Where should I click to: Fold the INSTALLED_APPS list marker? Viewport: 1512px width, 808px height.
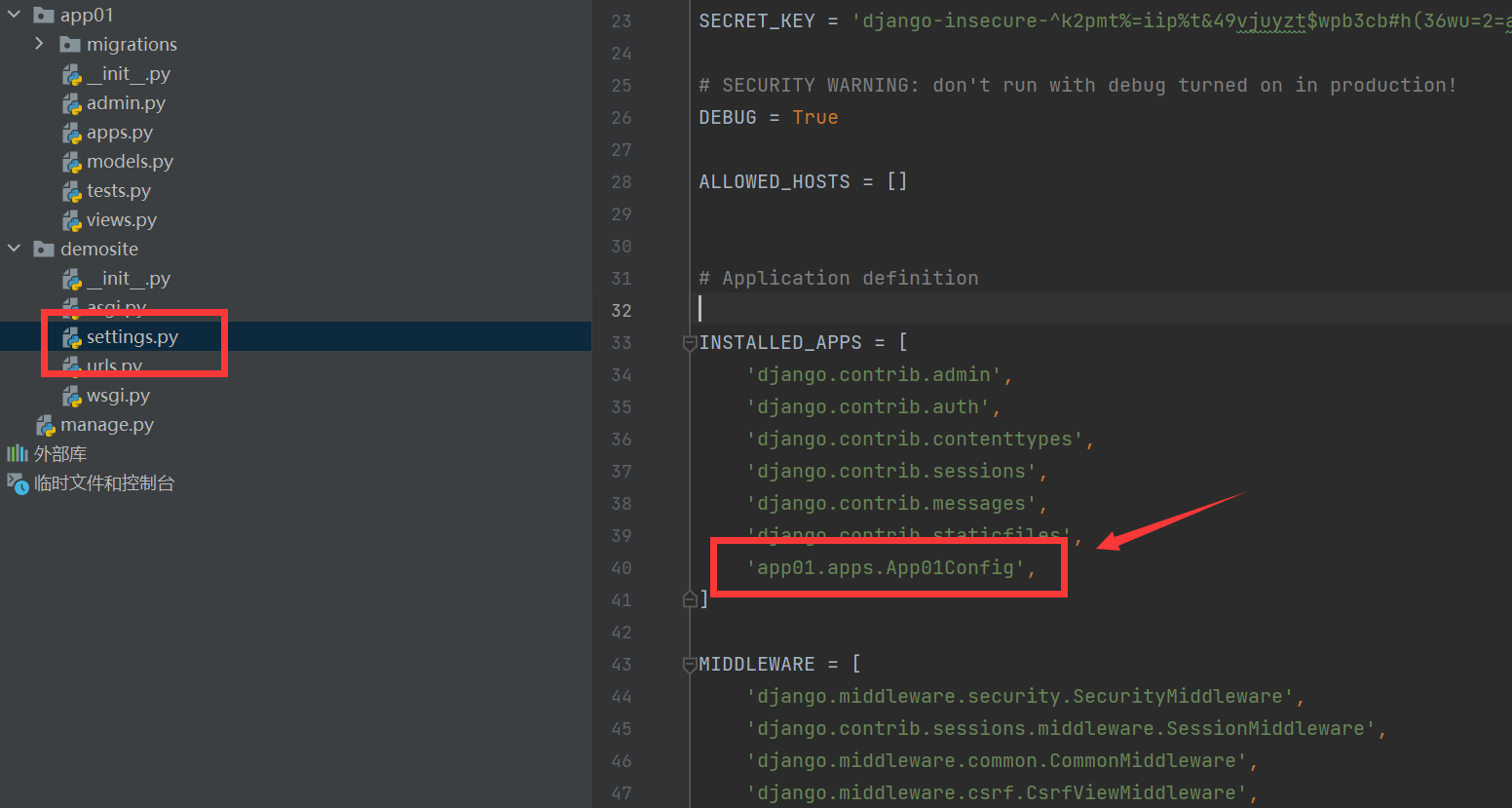click(x=690, y=342)
